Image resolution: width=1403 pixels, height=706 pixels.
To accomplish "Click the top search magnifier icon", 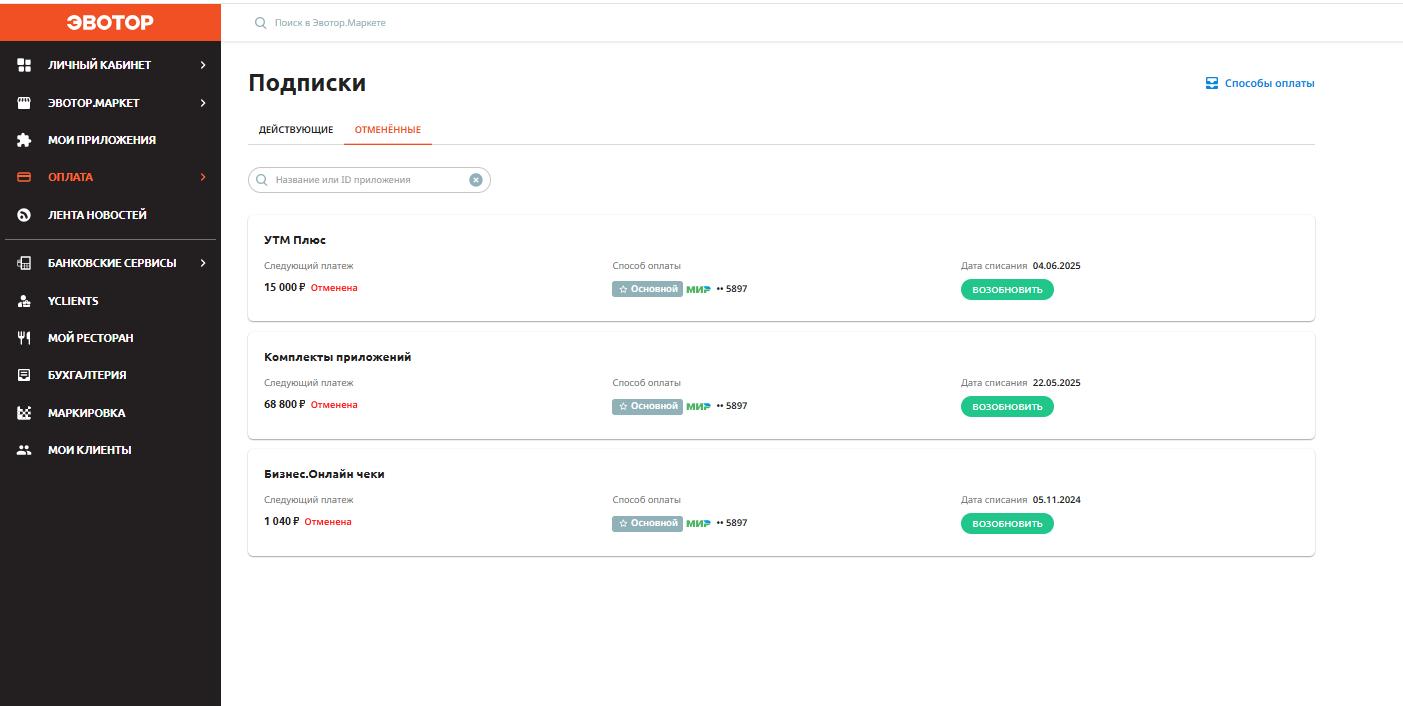I will point(261,22).
